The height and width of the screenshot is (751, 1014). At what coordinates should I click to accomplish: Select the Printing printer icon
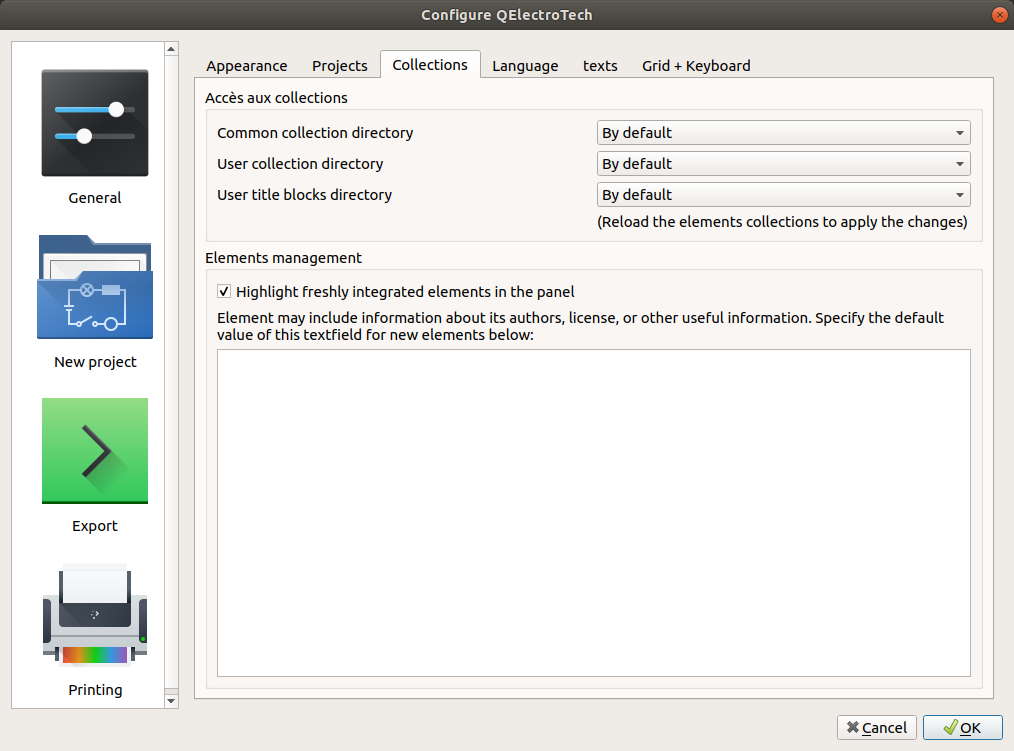(x=94, y=615)
